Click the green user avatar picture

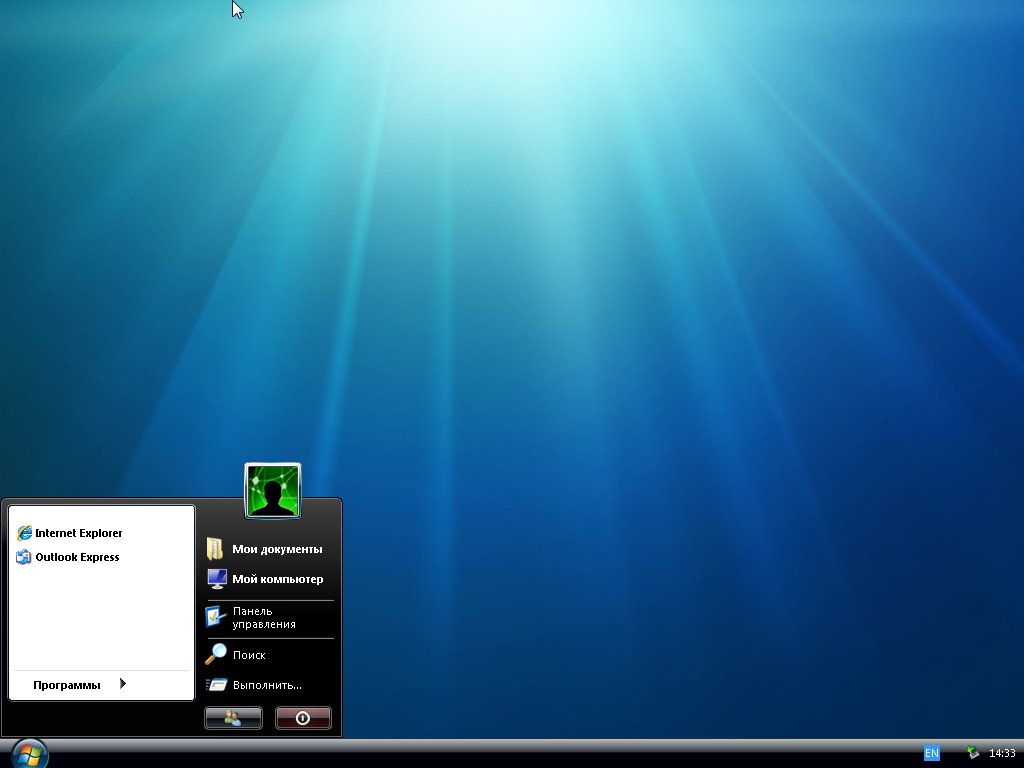[273, 491]
